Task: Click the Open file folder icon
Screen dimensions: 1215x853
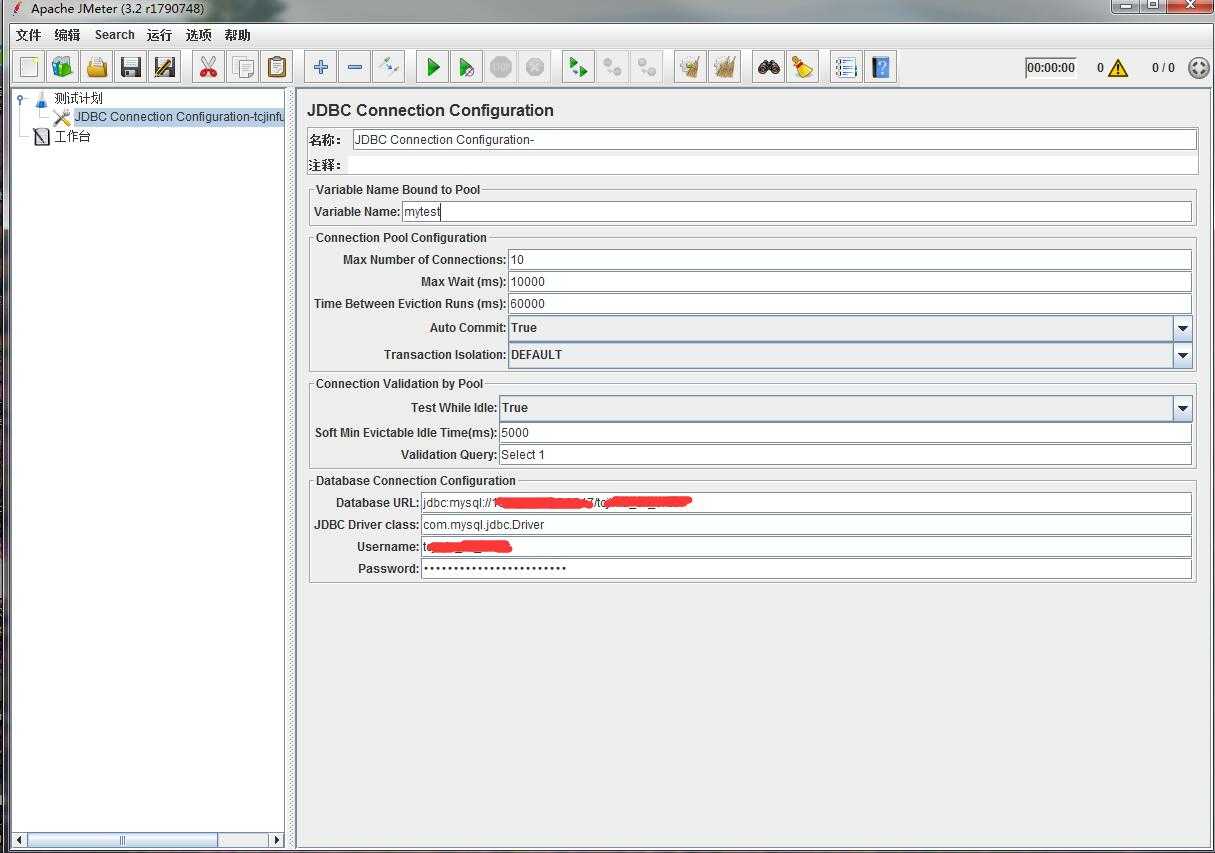Action: 97,67
